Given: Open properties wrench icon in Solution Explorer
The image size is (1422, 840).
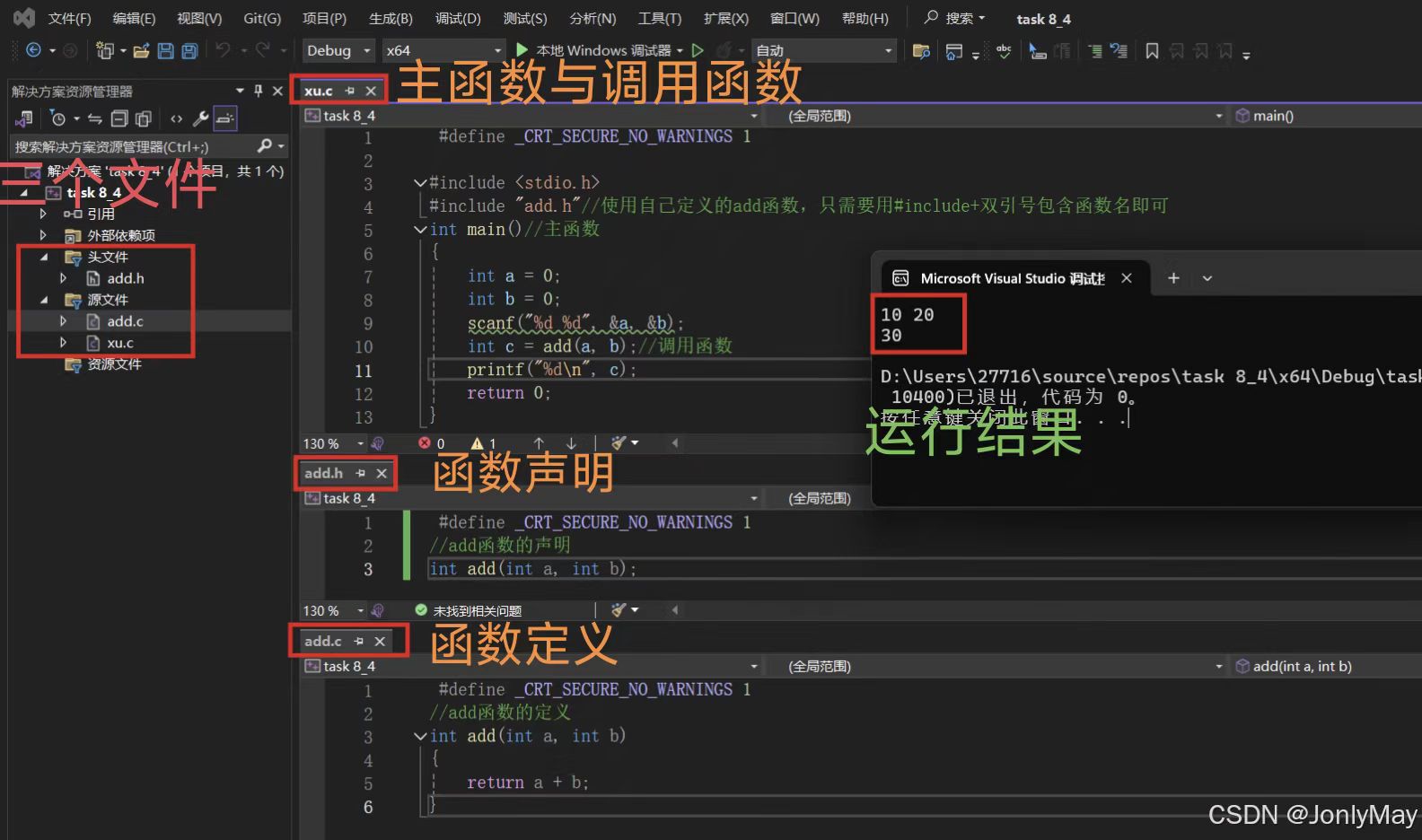Looking at the screenshot, I should [201, 118].
